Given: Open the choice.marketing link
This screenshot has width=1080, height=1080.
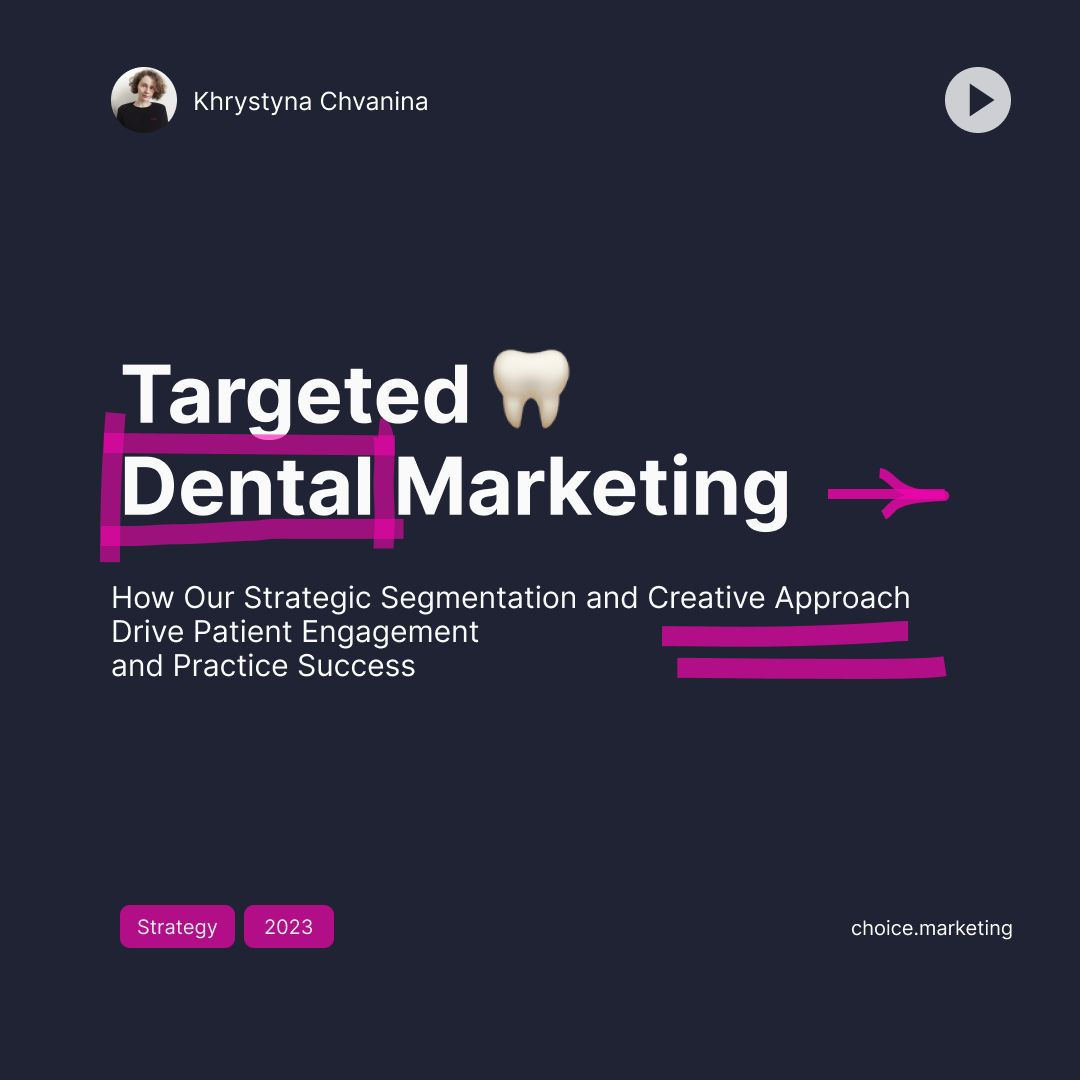Looking at the screenshot, I should 931,928.
